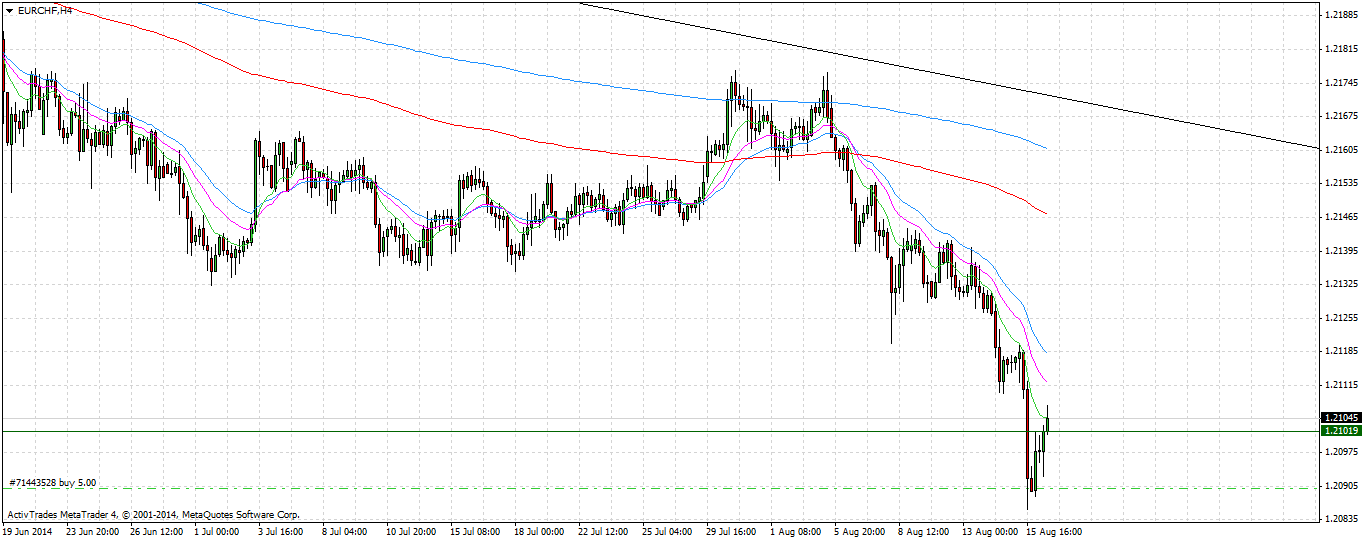The image size is (1362, 540).
Task: Click the 1.21605 price scale label
Action: tap(1340, 150)
